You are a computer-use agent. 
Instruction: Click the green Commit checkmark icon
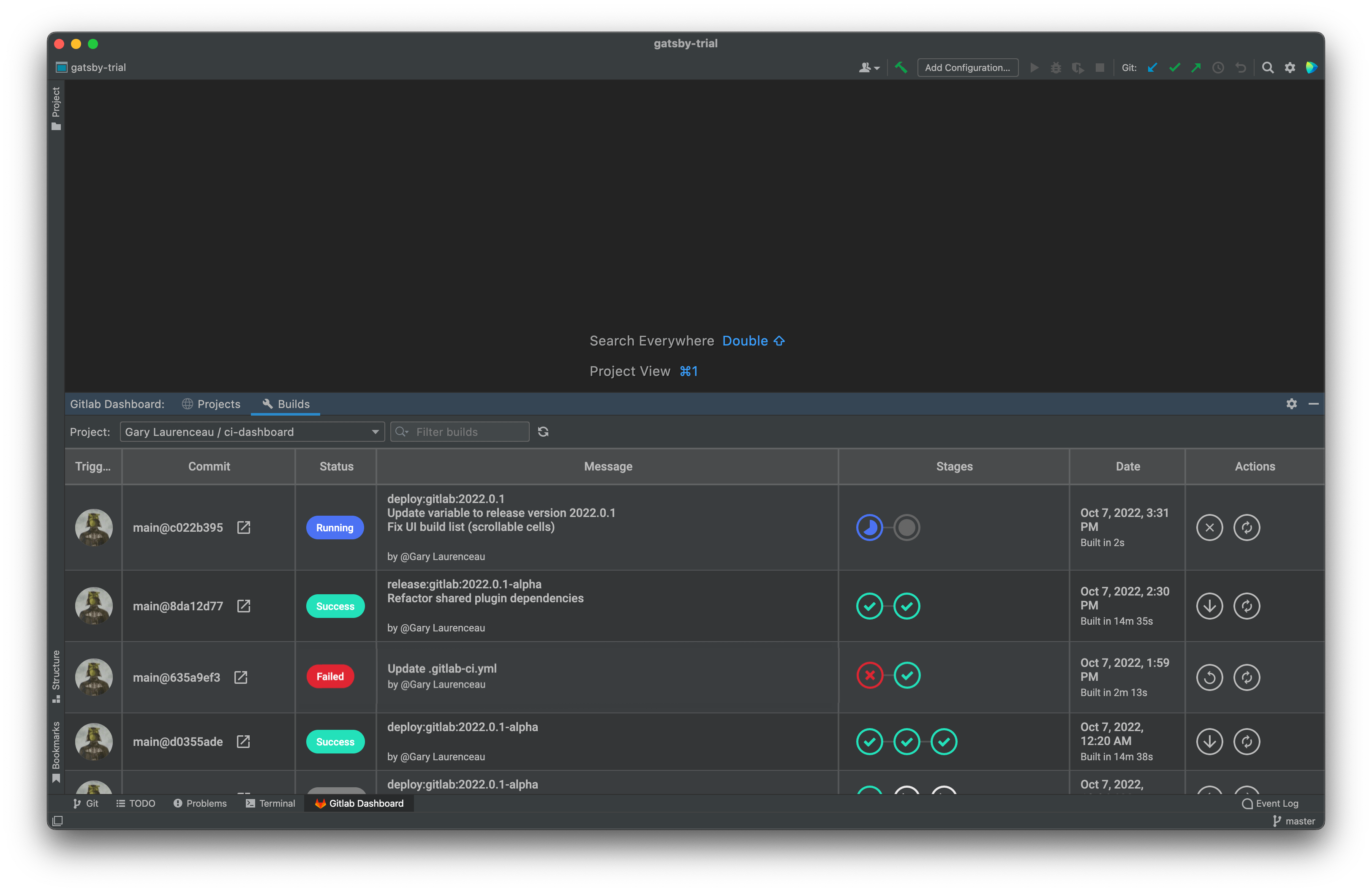click(1174, 68)
